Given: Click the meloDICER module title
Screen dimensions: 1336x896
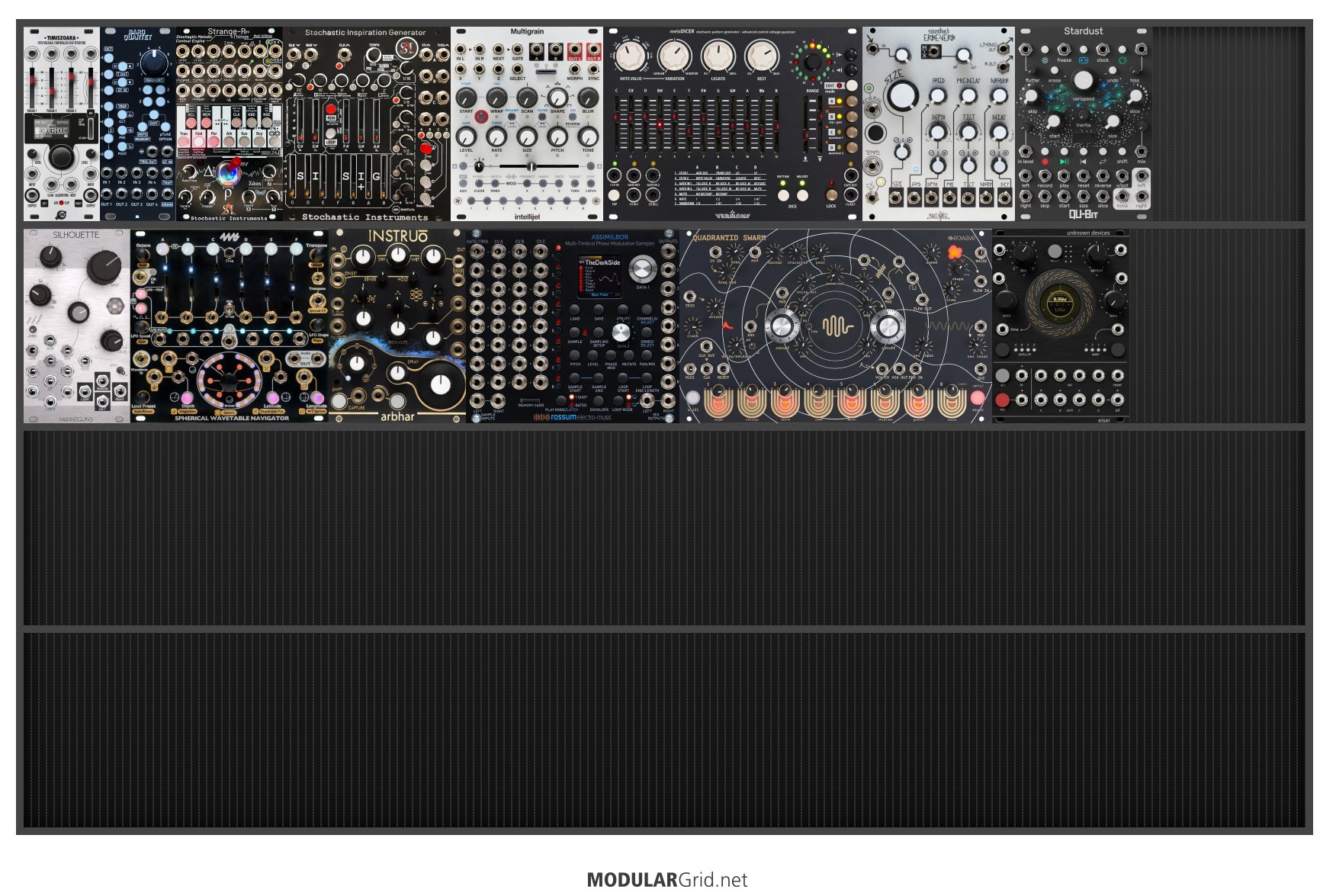Looking at the screenshot, I should [x=682, y=32].
